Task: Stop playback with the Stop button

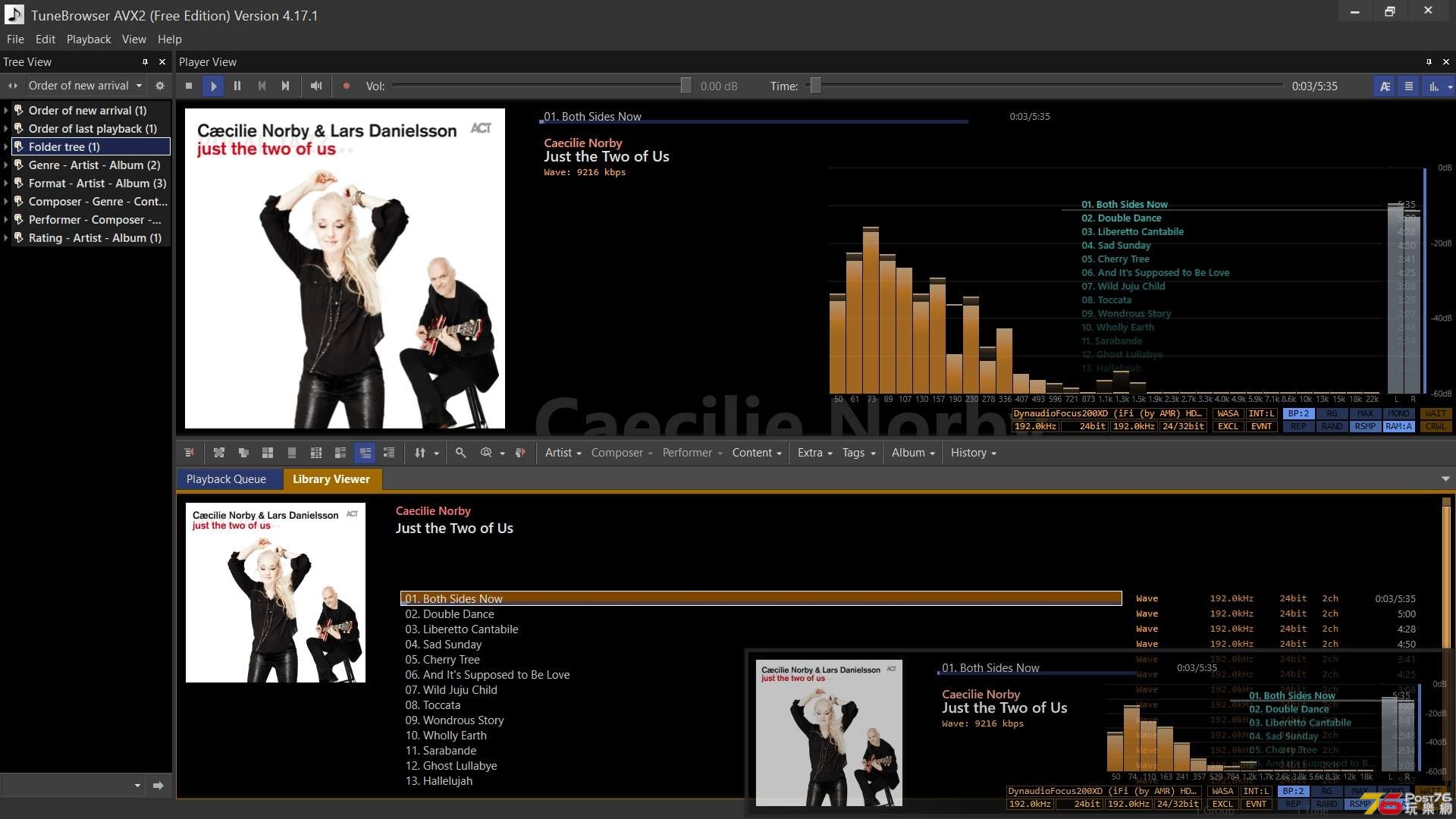Action: 189,86
